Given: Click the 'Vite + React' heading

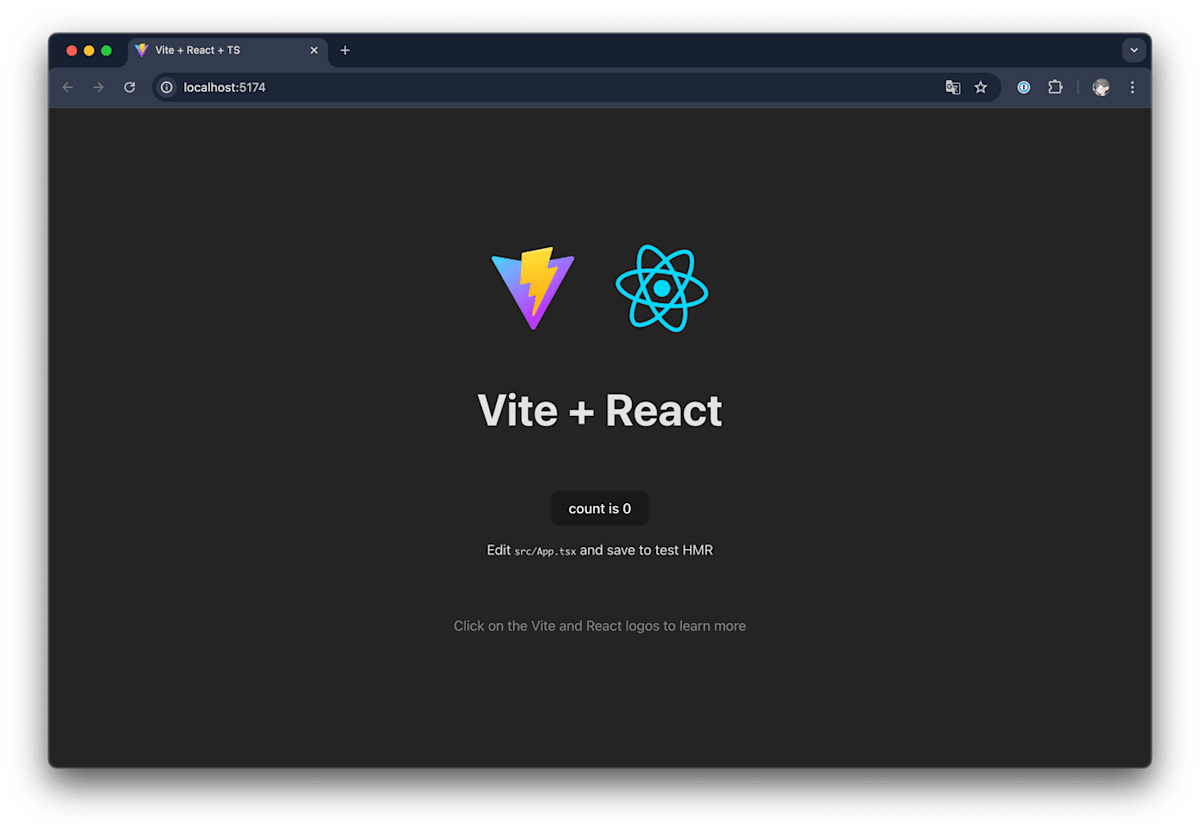Looking at the screenshot, I should coord(600,410).
